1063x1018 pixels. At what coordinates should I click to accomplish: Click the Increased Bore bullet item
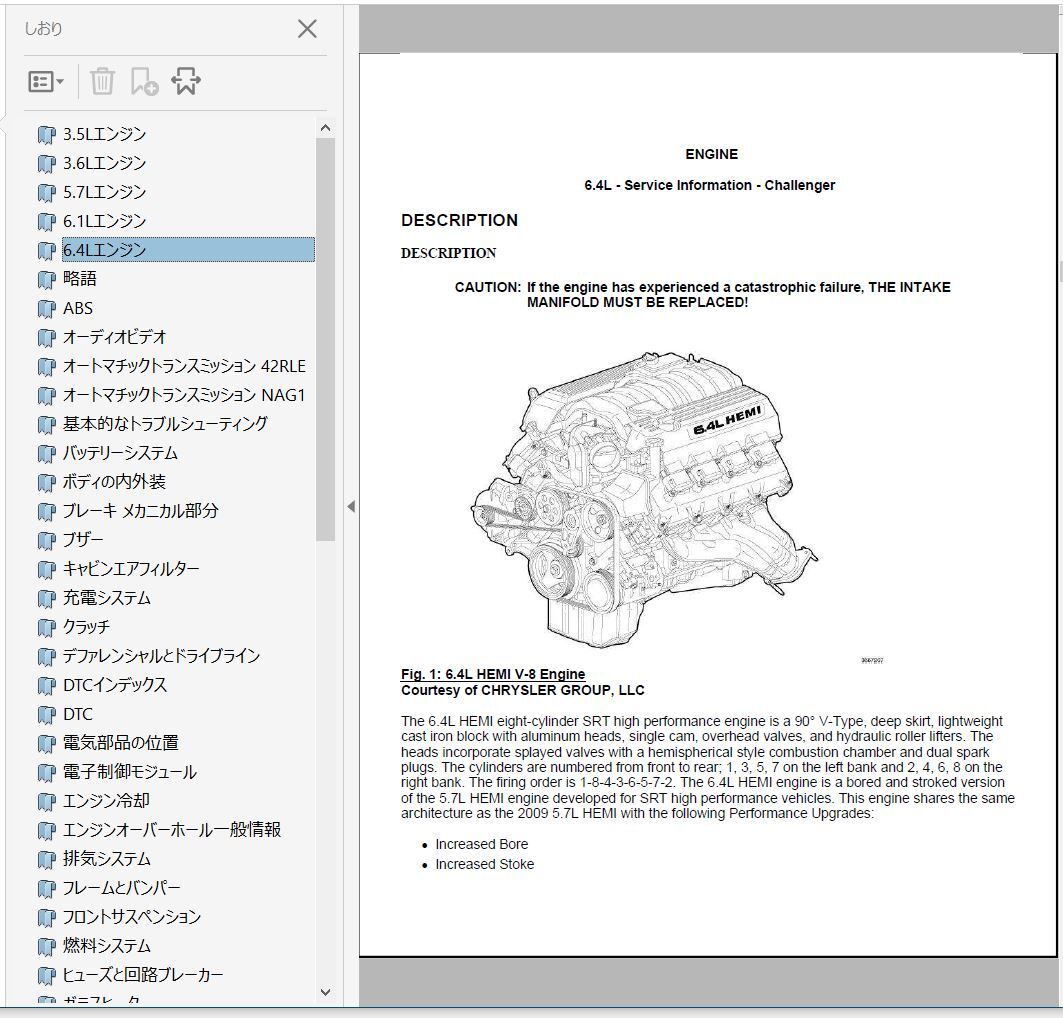481,844
